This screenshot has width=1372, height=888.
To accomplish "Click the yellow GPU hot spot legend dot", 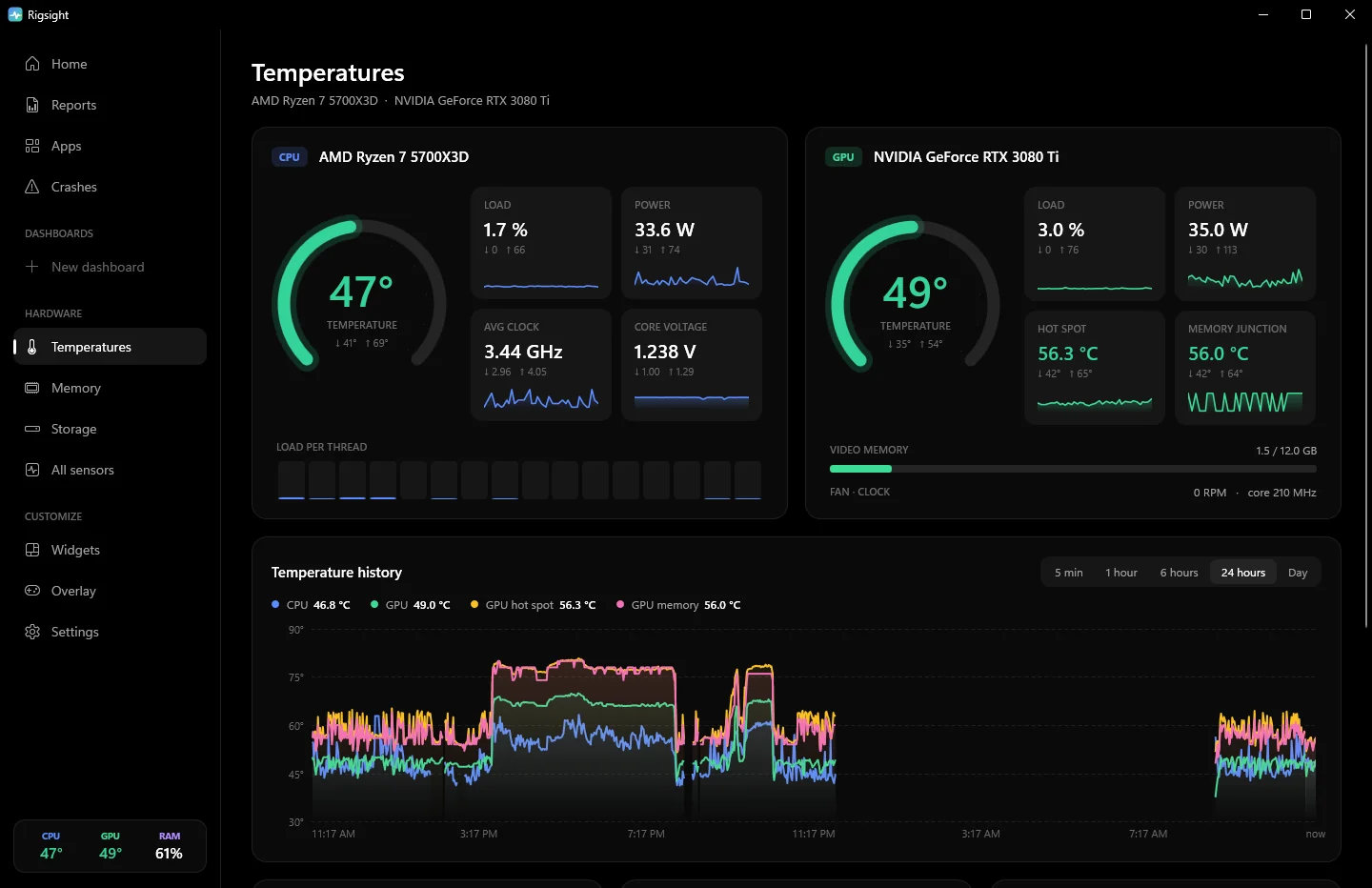I will pyautogui.click(x=474, y=604).
